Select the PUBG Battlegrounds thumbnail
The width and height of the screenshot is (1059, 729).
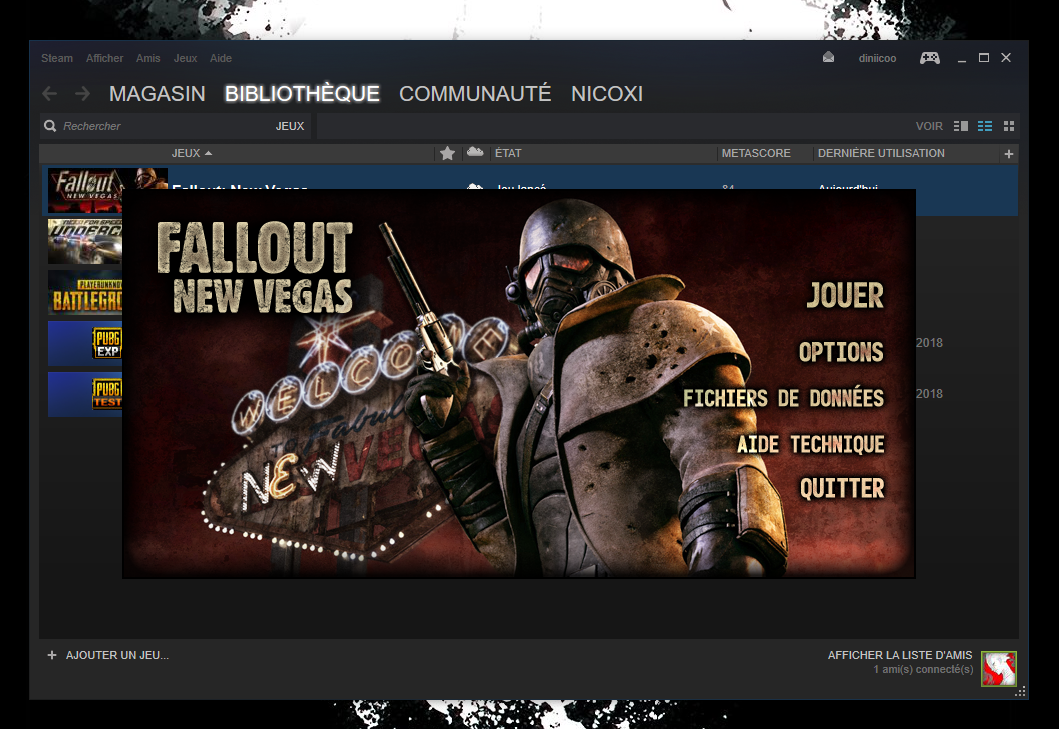[84, 293]
